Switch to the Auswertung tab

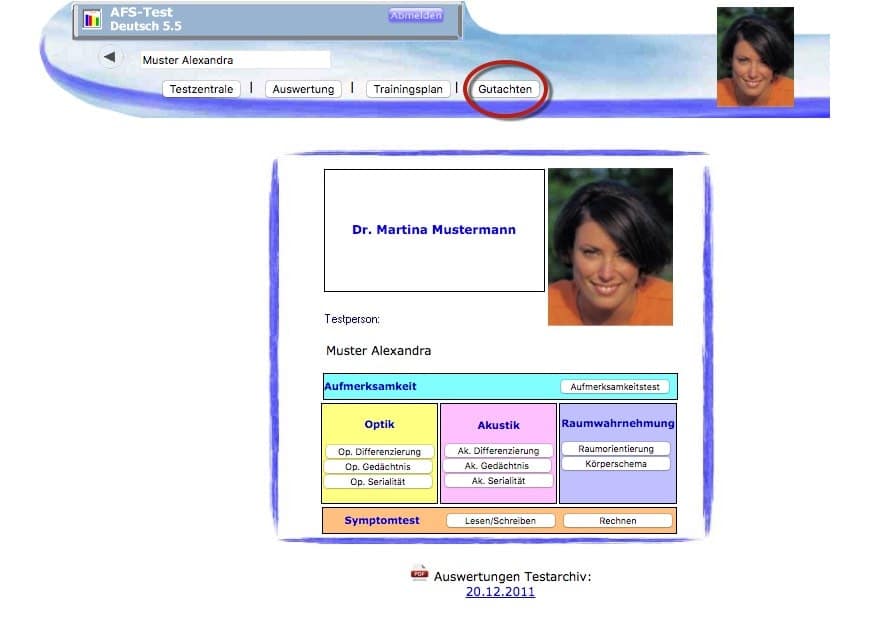coord(303,89)
